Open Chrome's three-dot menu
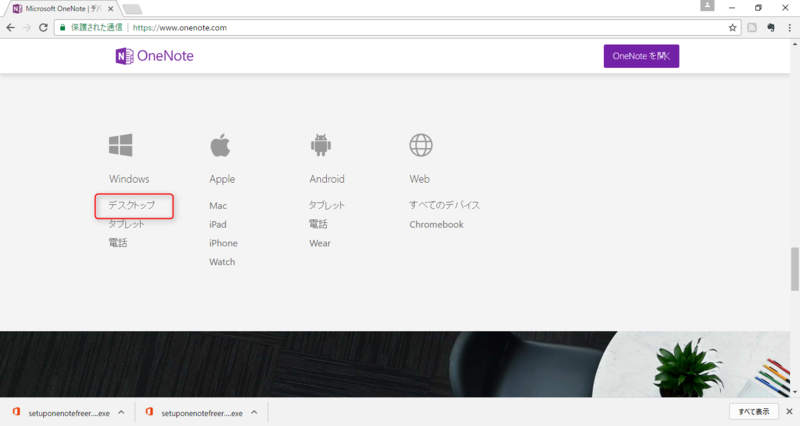Screen dimensions: 800x426 click(x=790, y=28)
